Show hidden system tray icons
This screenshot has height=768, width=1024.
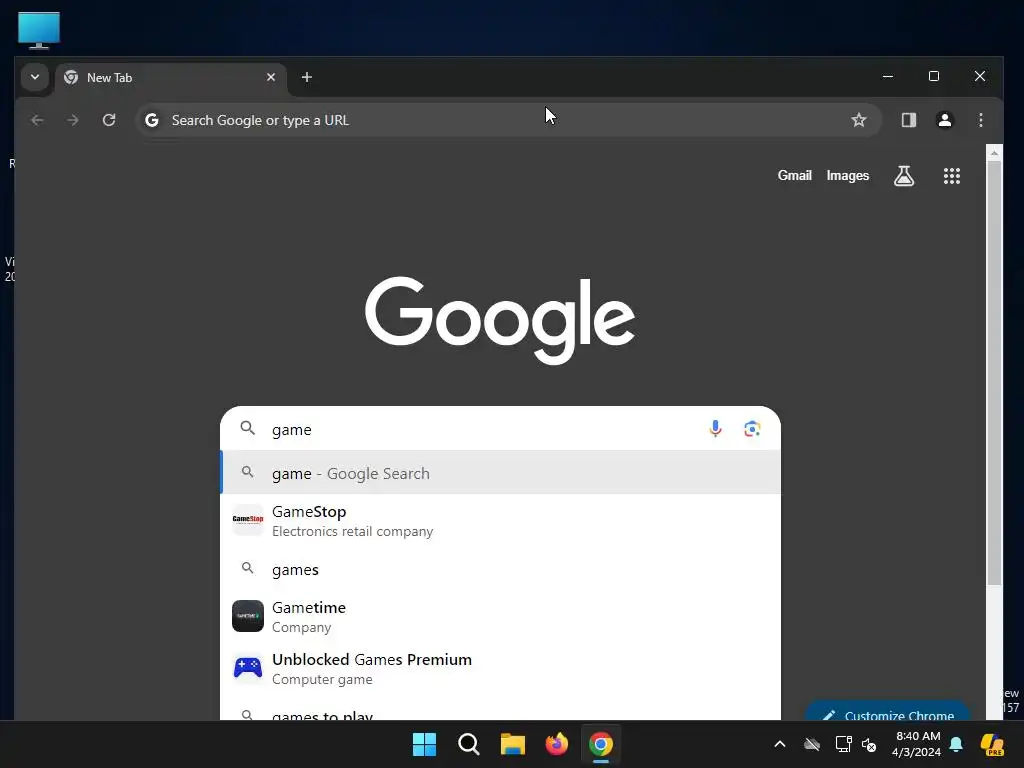tap(780, 744)
